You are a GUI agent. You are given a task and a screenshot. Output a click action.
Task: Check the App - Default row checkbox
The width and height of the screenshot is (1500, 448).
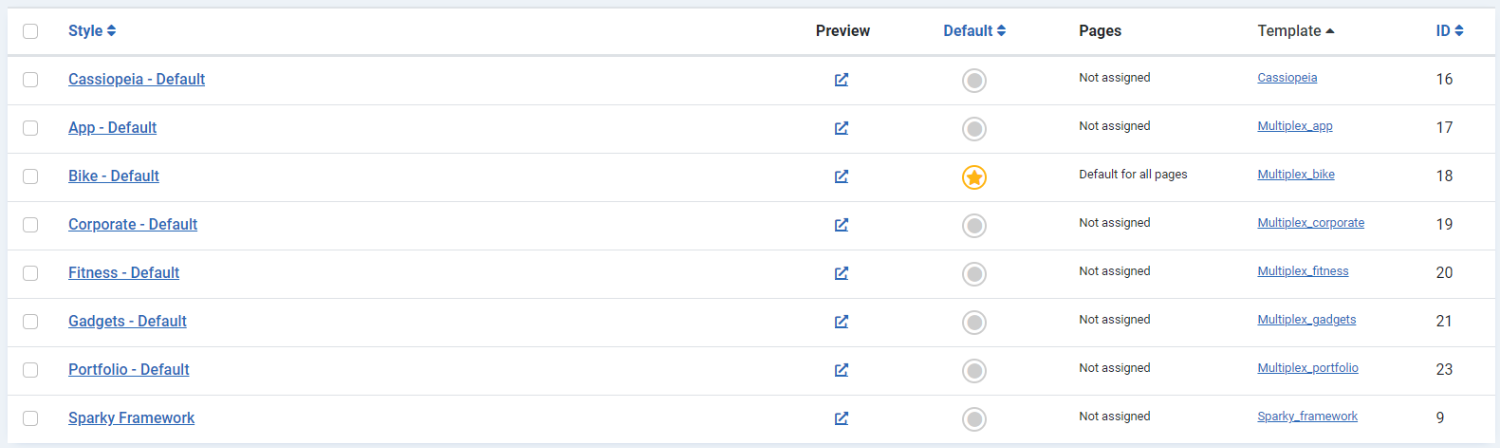(x=30, y=128)
